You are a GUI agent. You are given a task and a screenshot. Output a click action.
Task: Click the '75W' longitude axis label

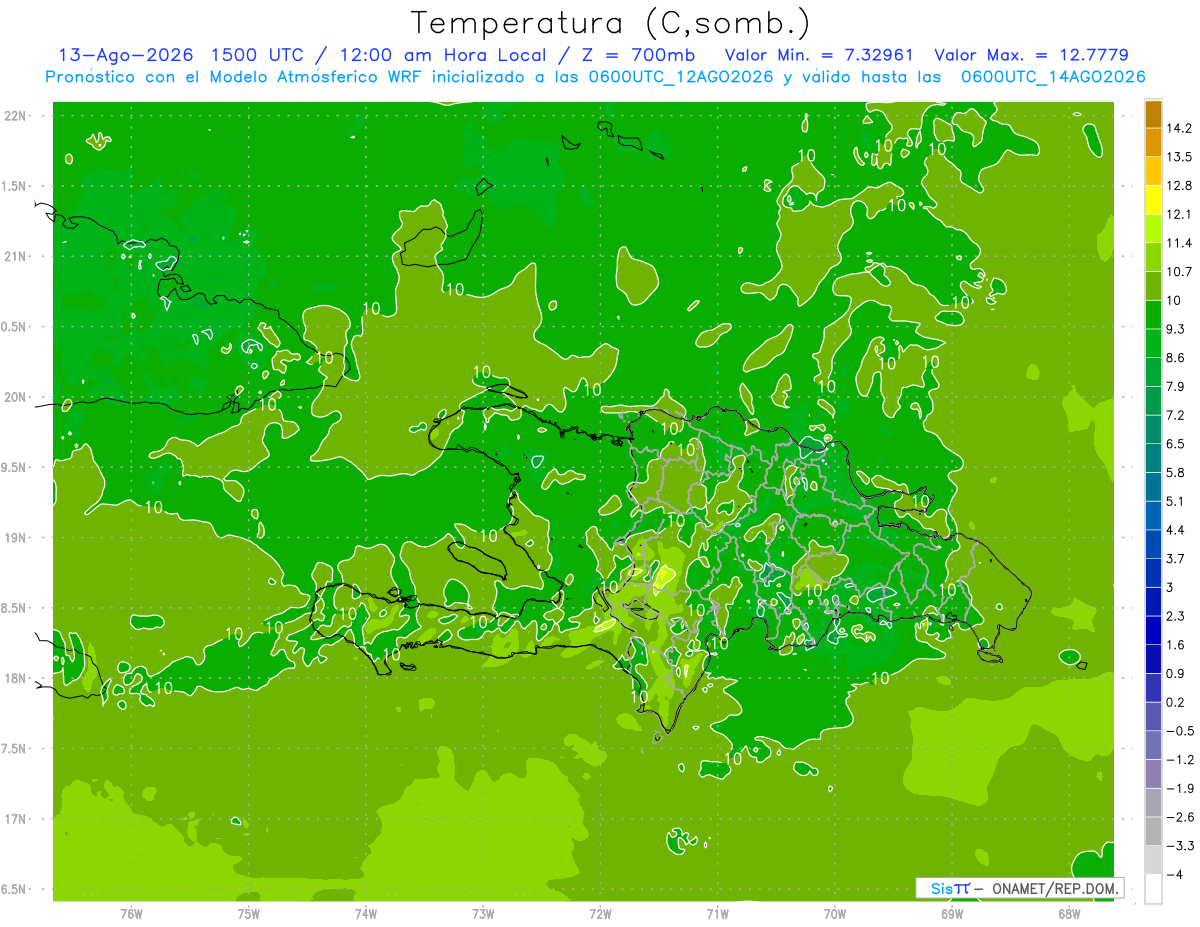point(249,914)
